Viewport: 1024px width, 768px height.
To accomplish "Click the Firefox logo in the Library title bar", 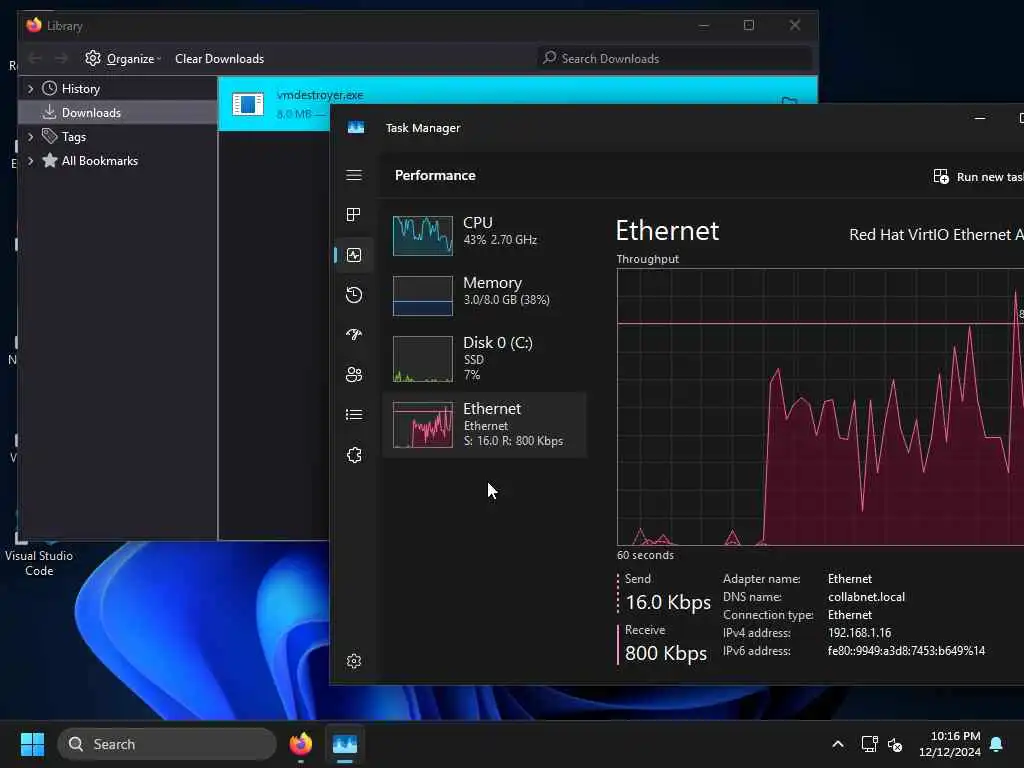I will point(34,25).
